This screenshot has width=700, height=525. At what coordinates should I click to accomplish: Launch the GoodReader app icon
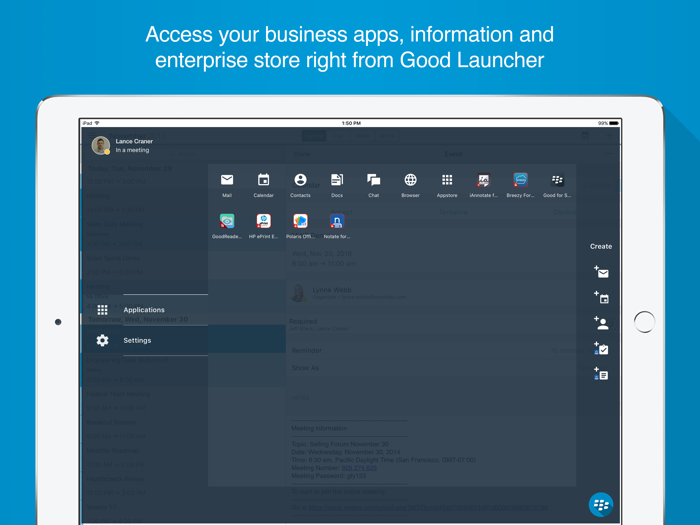pyautogui.click(x=227, y=221)
